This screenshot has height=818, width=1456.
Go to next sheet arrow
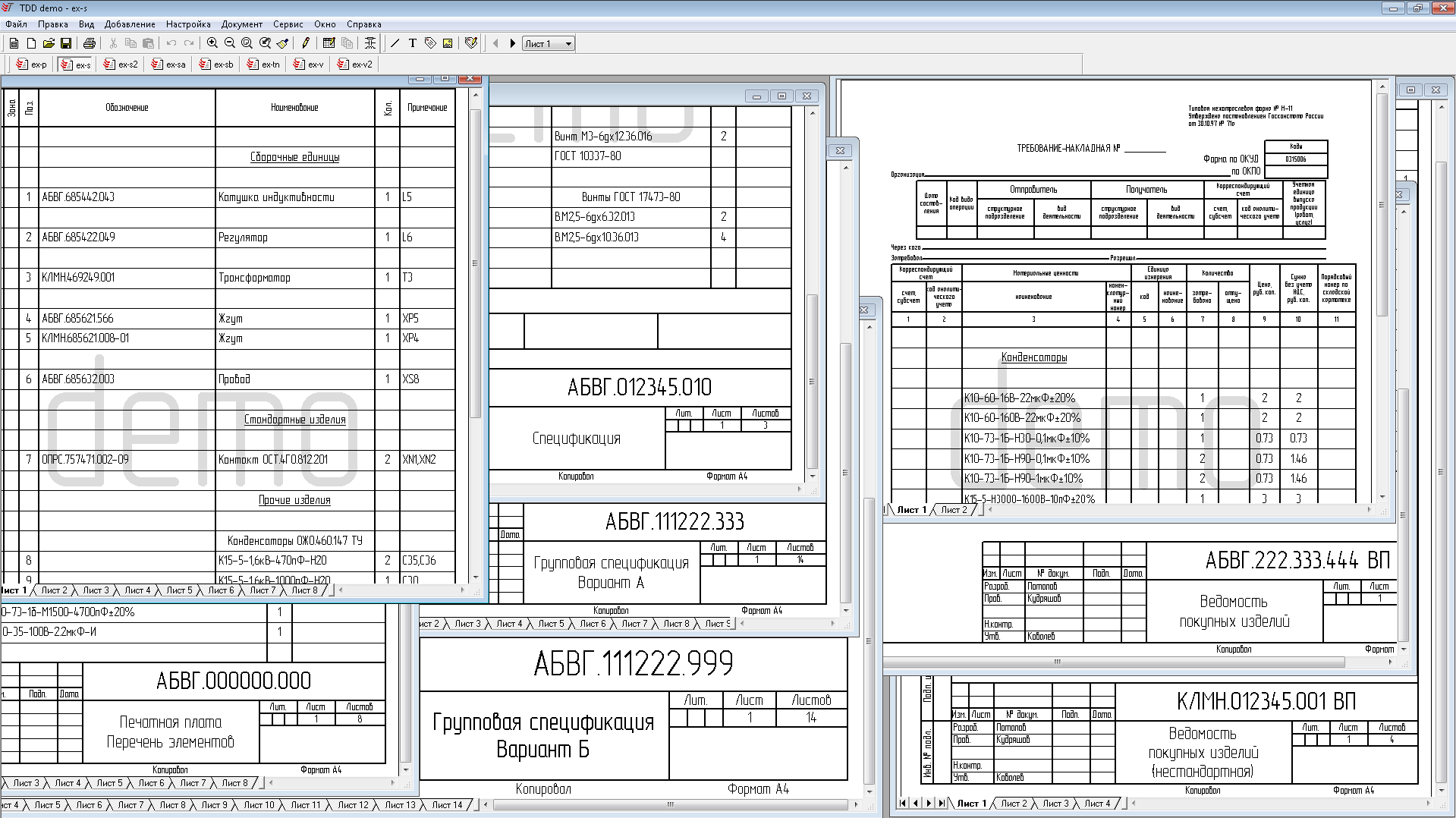pos(513,43)
